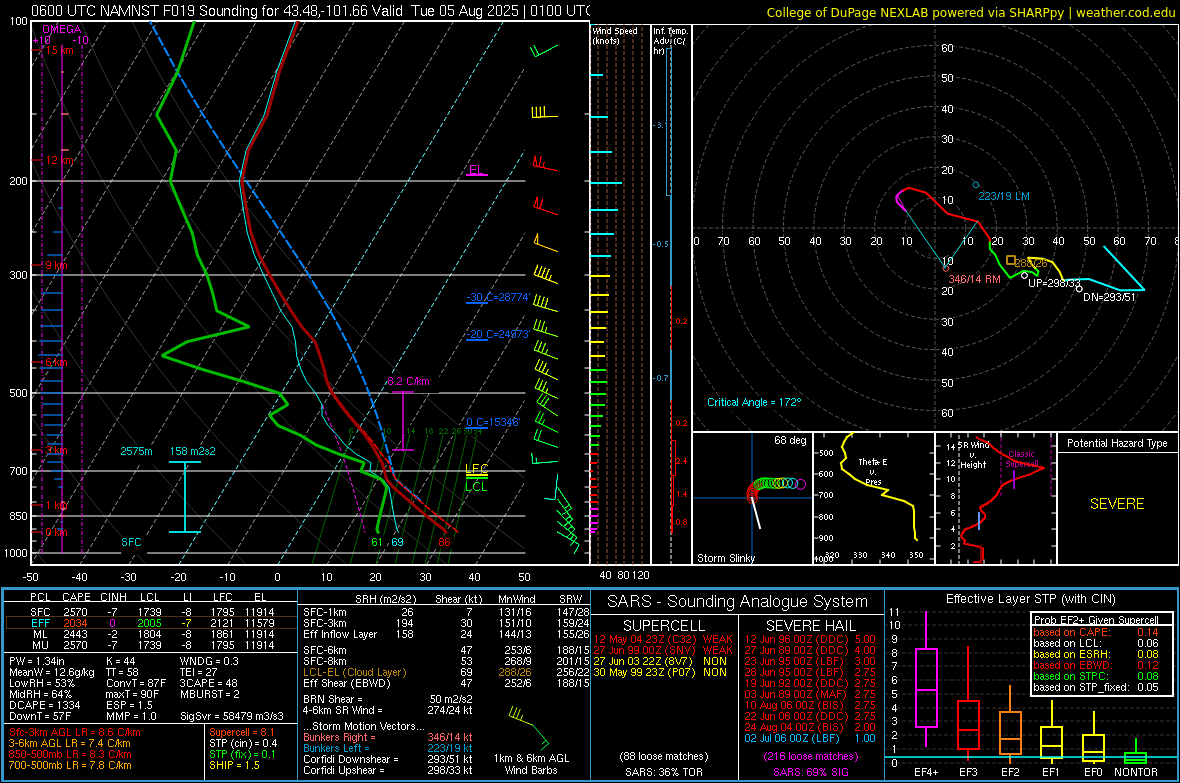
Task: Select the 30 May 99 23Z (P07) NON match
Action: pos(660,672)
